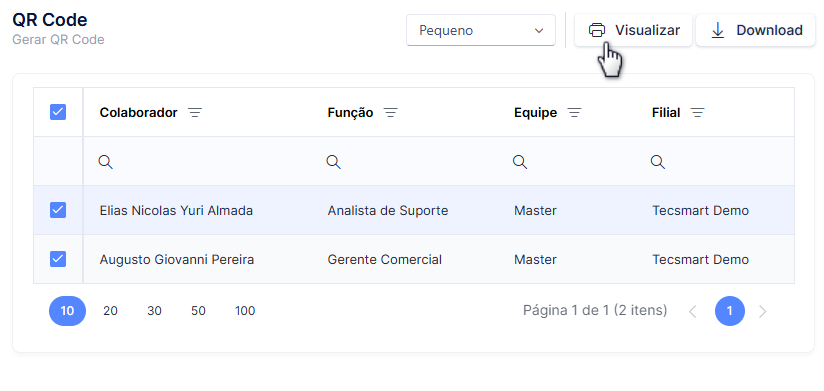The image size is (824, 391).
Task: Uncheck Elias Nicolas Yuri Almada row
Action: tap(58, 210)
